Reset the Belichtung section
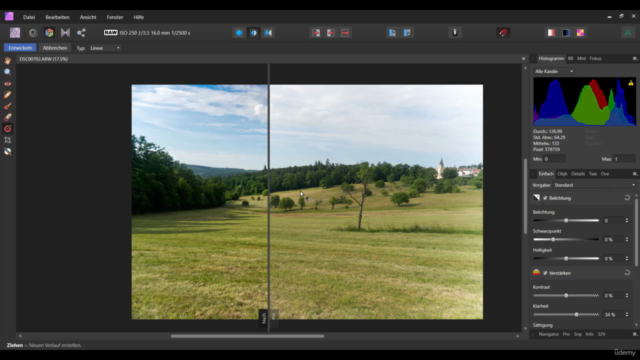Image resolution: width=640 pixels, height=360 pixels. pos(627,198)
